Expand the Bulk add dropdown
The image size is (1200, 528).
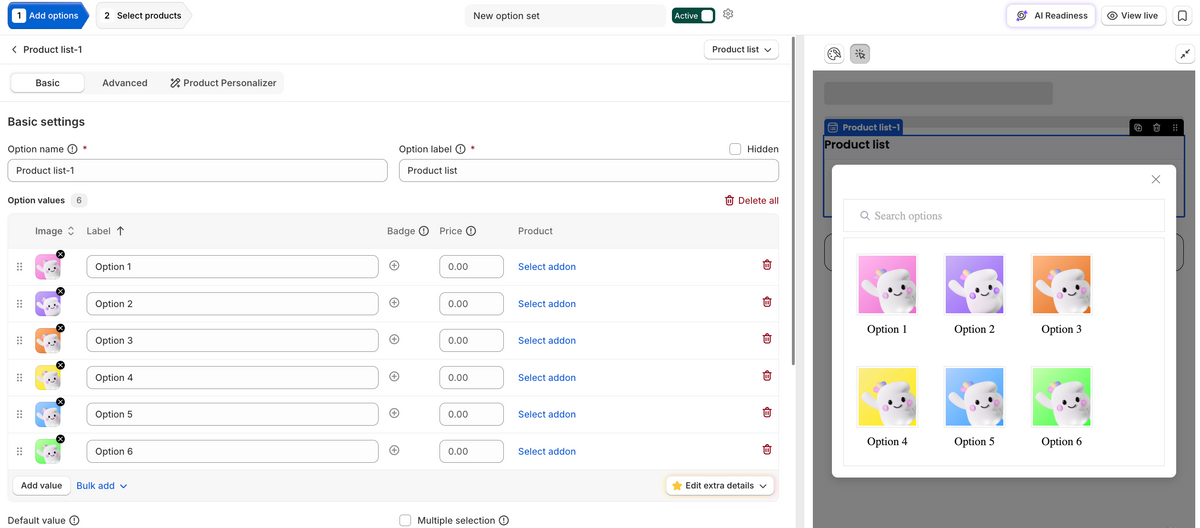point(102,485)
